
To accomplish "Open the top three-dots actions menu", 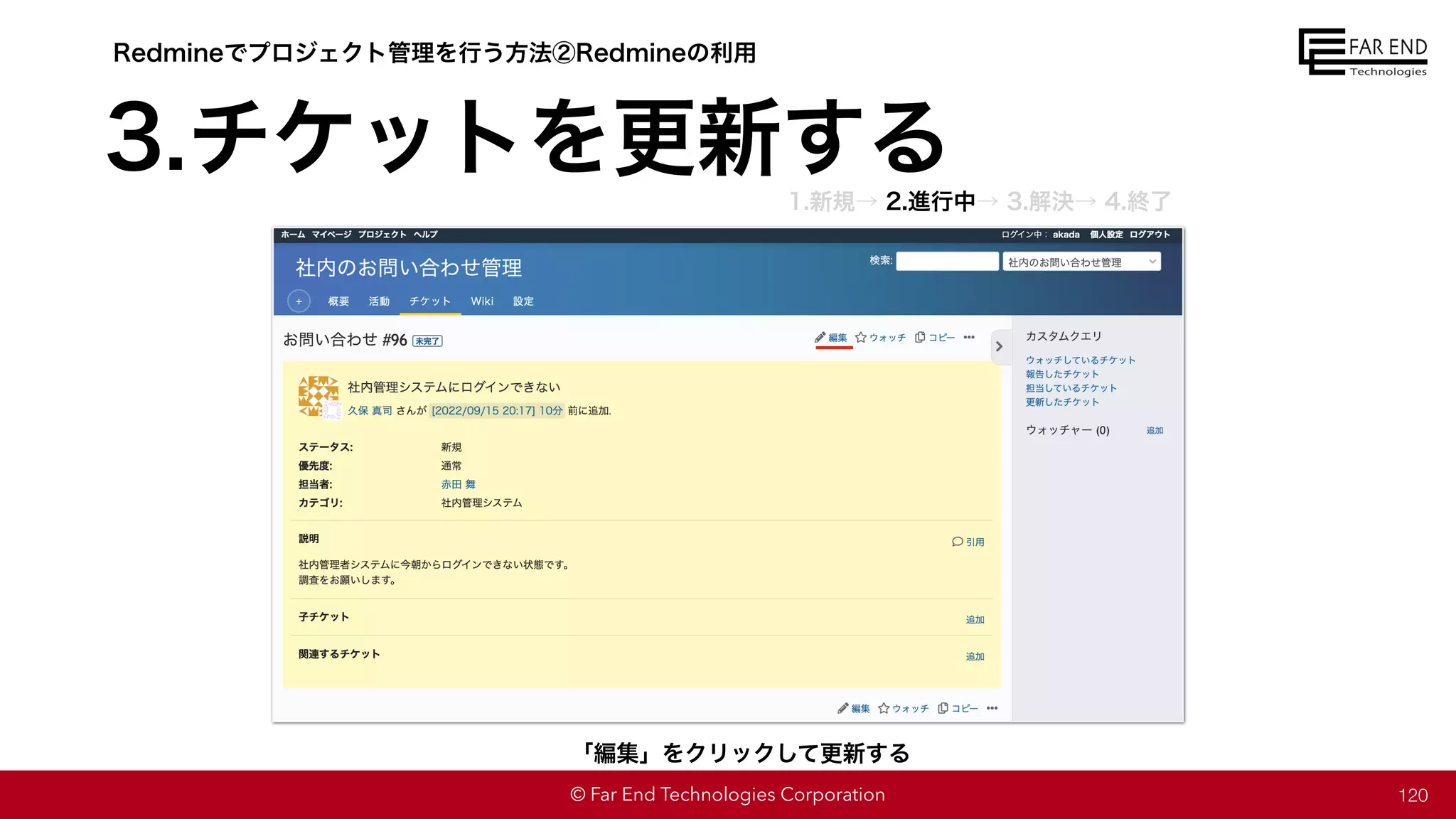I will click(x=969, y=338).
